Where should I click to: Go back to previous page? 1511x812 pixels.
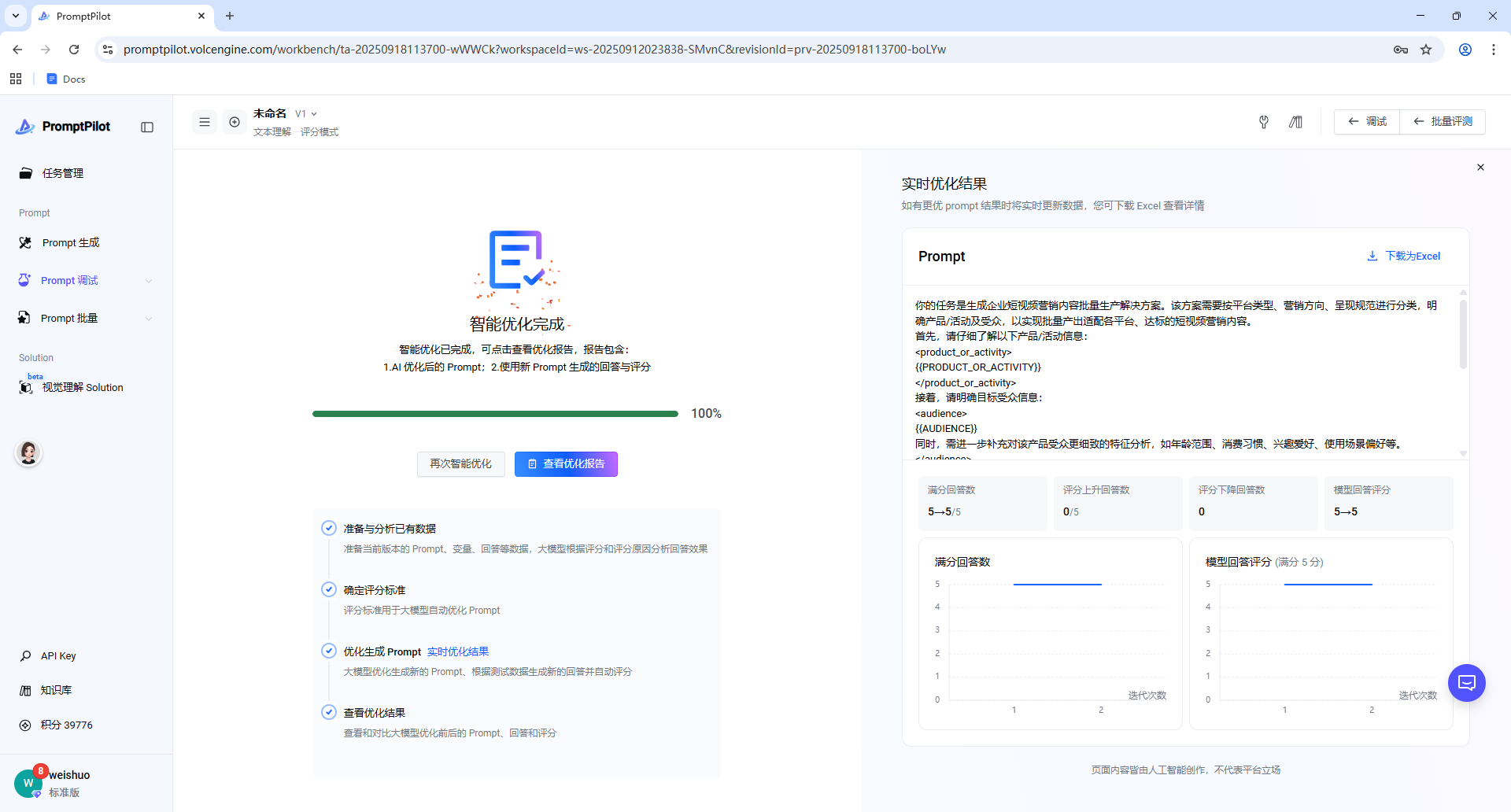pos(17,50)
